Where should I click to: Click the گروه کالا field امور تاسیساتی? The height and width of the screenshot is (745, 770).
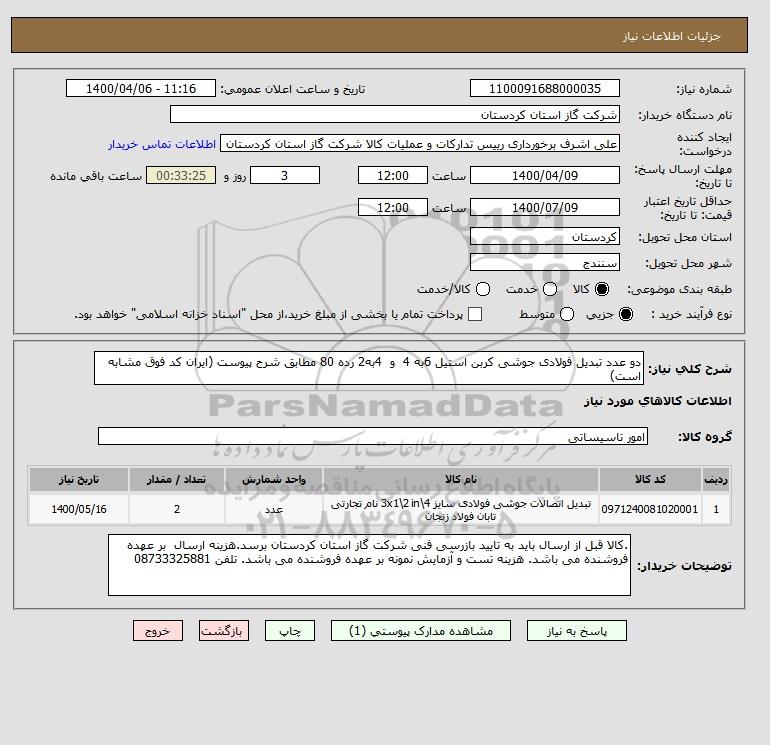pyautogui.click(x=373, y=436)
